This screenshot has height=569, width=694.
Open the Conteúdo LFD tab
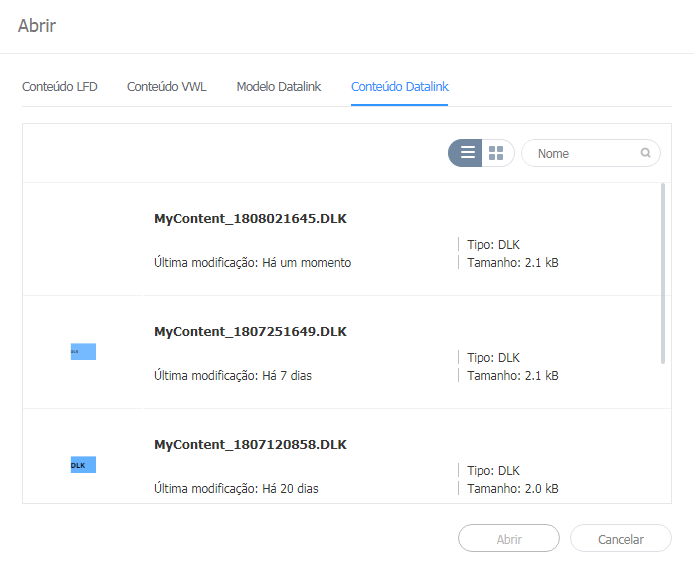pyautogui.click(x=60, y=87)
